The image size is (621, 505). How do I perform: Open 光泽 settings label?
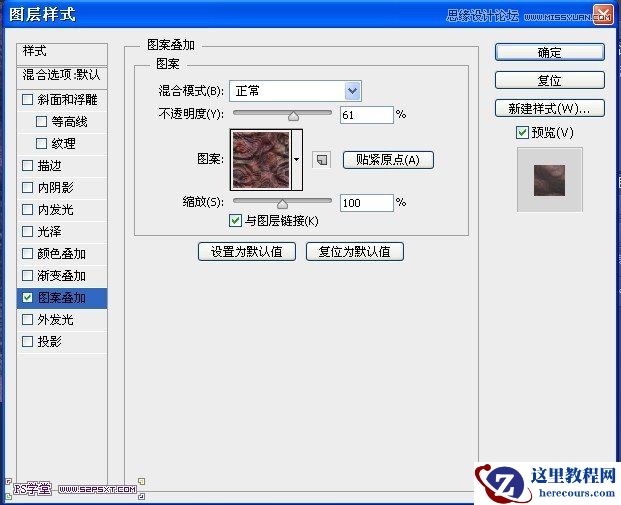pos(50,231)
